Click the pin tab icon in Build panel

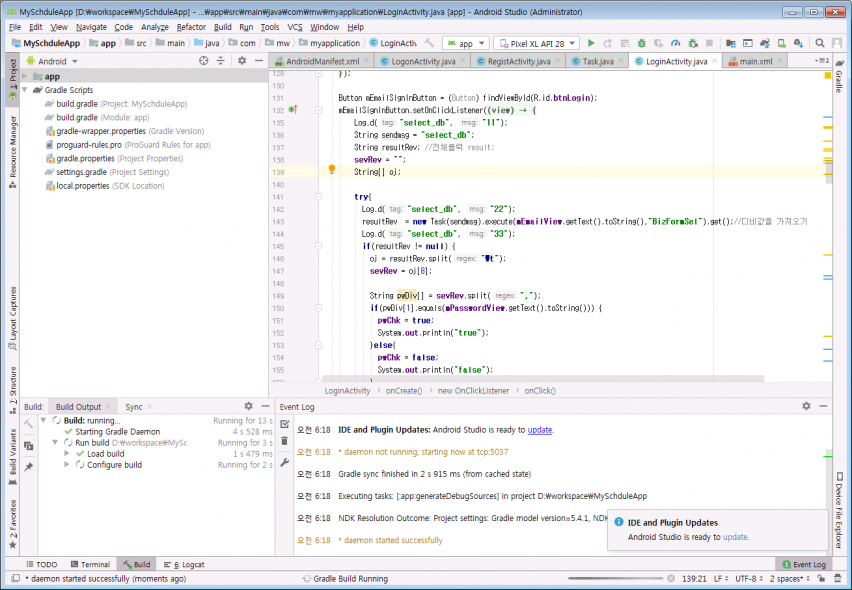click(x=28, y=467)
